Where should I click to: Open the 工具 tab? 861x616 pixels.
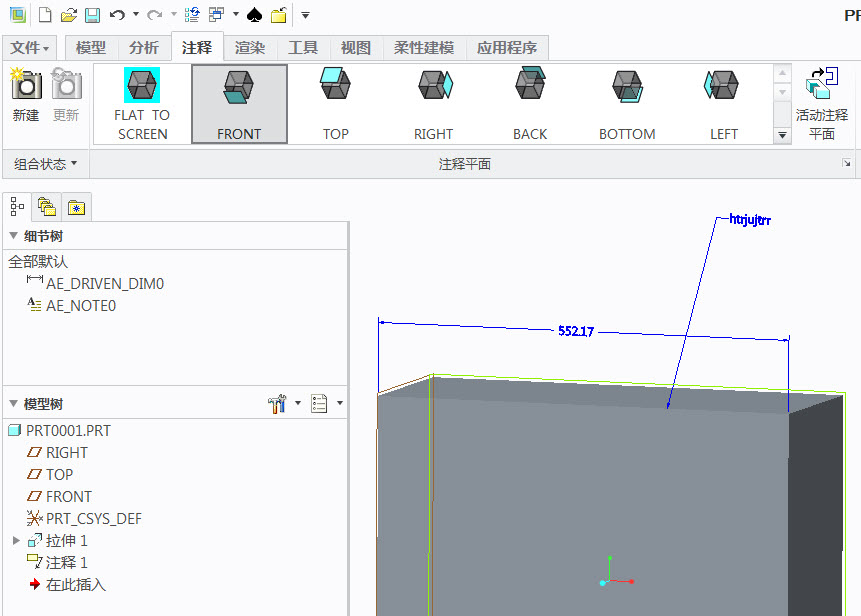pos(303,48)
